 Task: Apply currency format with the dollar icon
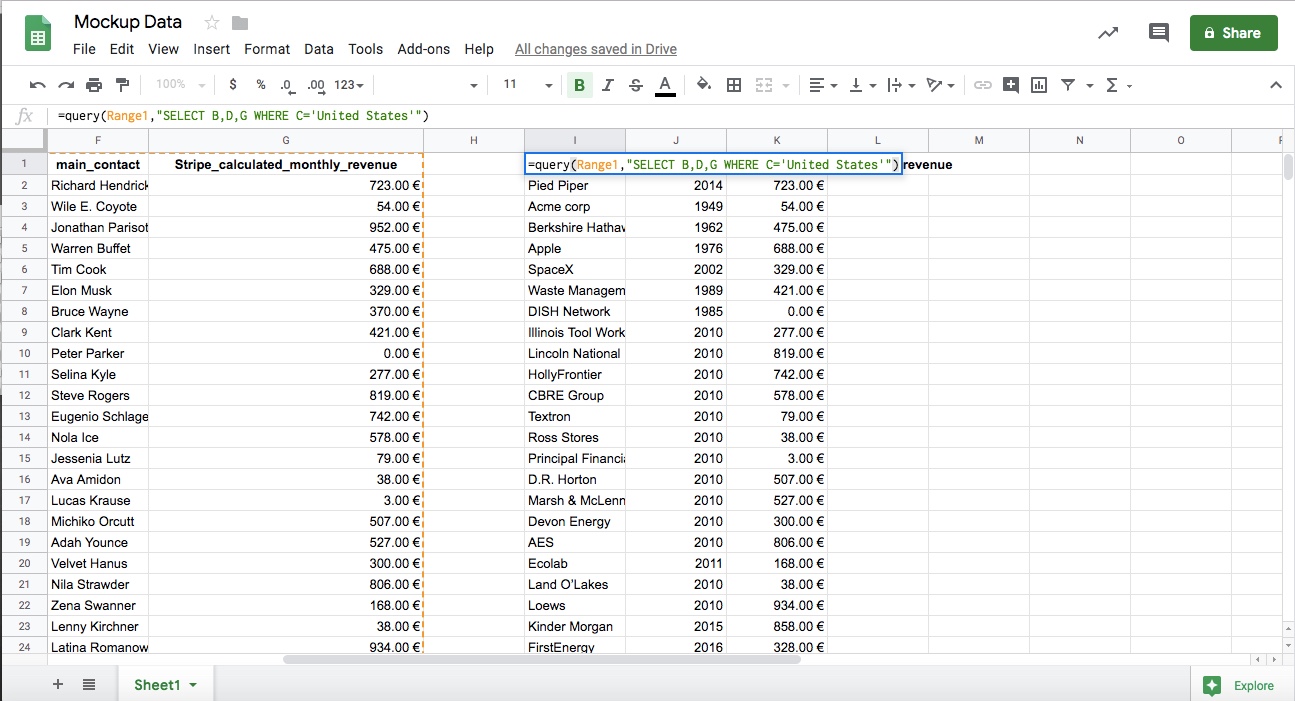[x=232, y=85]
